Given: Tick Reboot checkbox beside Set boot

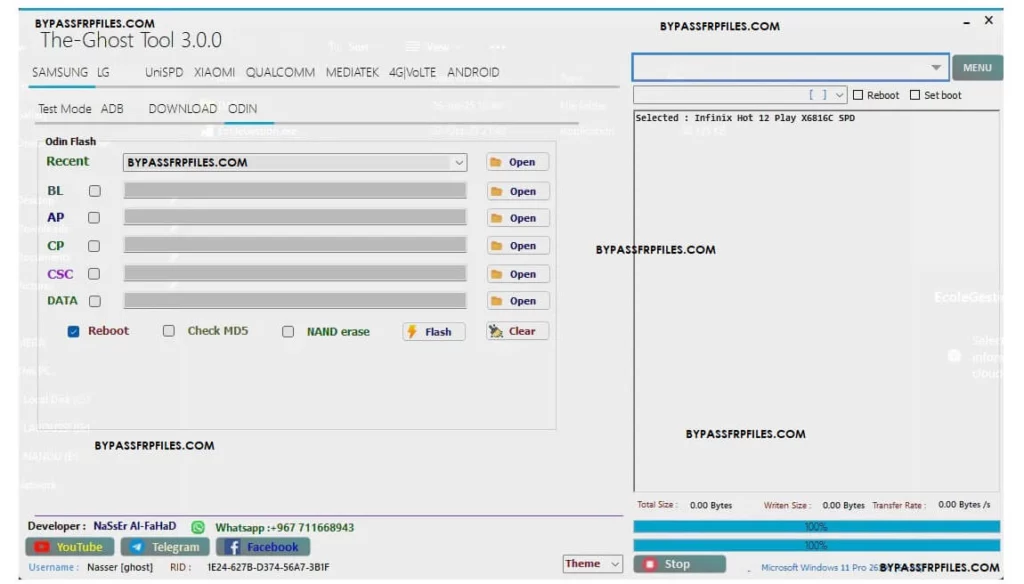Looking at the screenshot, I should pyautogui.click(x=858, y=95).
